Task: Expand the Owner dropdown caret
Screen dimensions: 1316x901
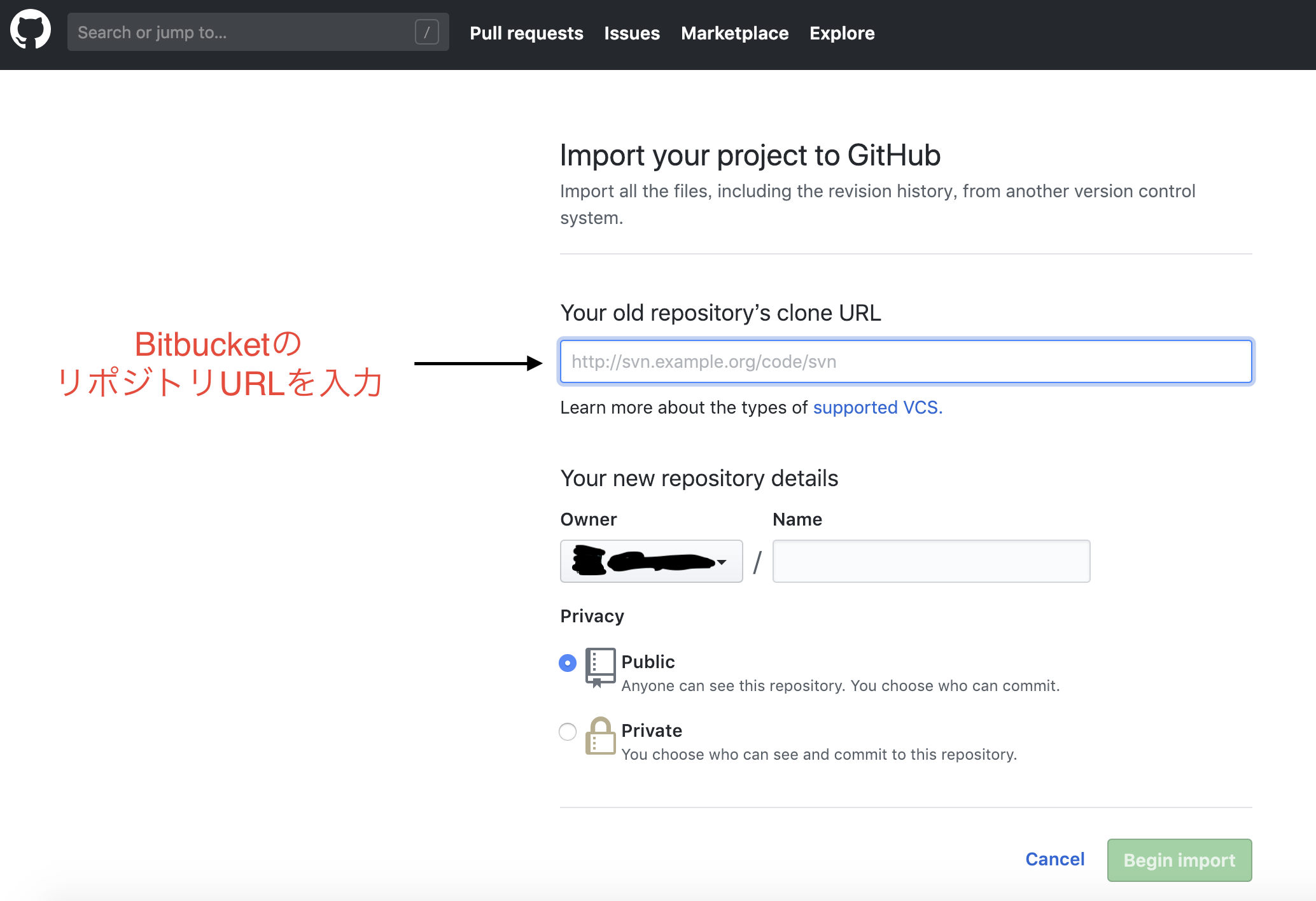Action: 722,562
